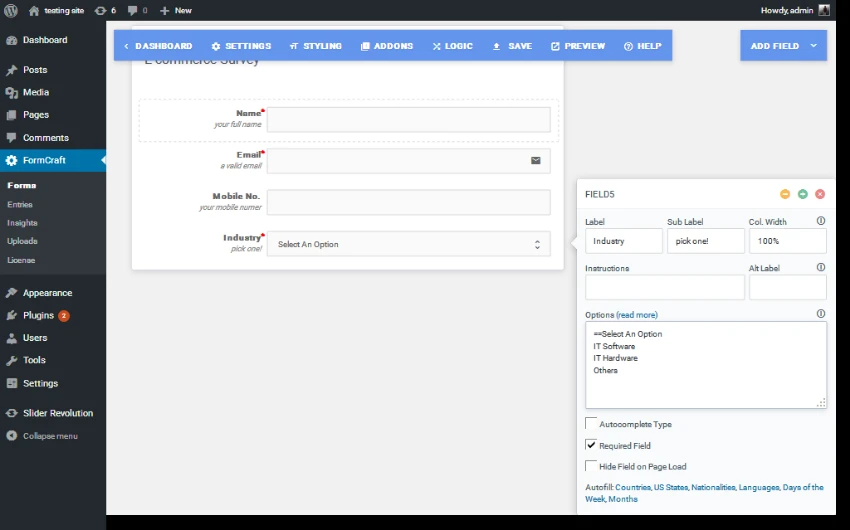Open WordPress Settings in sidebar
850x530 pixels.
pos(53,383)
